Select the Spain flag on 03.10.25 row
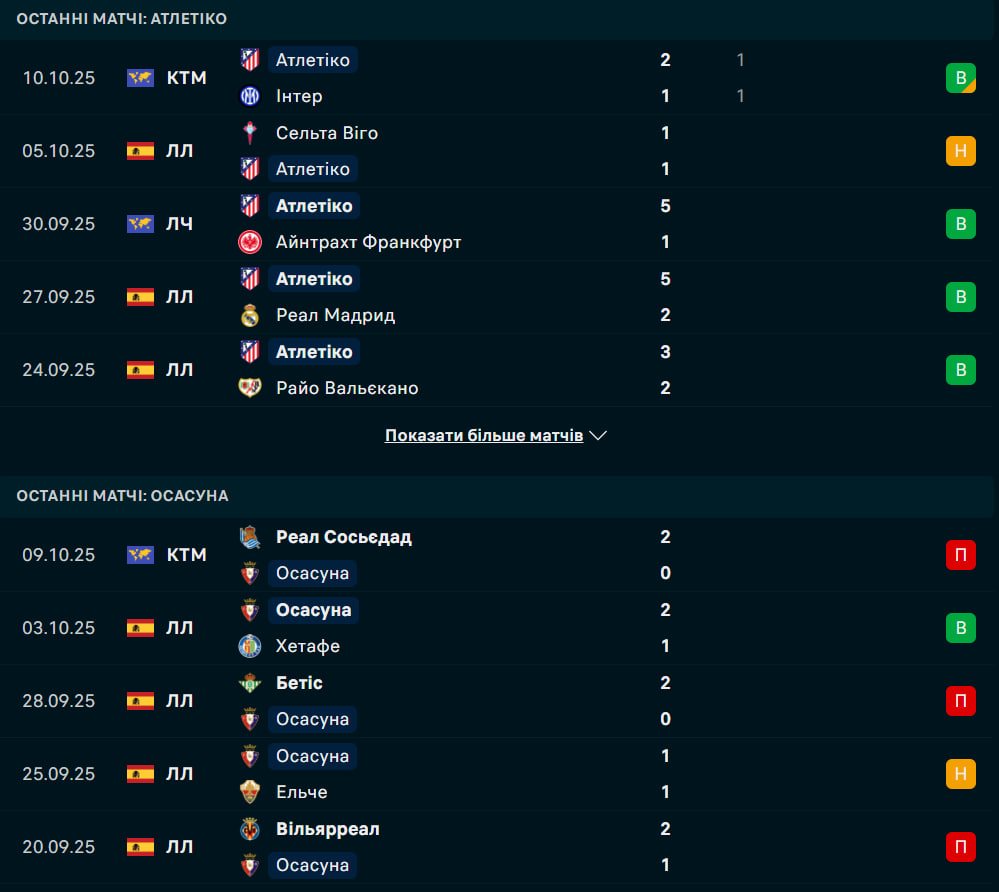 tap(140, 628)
